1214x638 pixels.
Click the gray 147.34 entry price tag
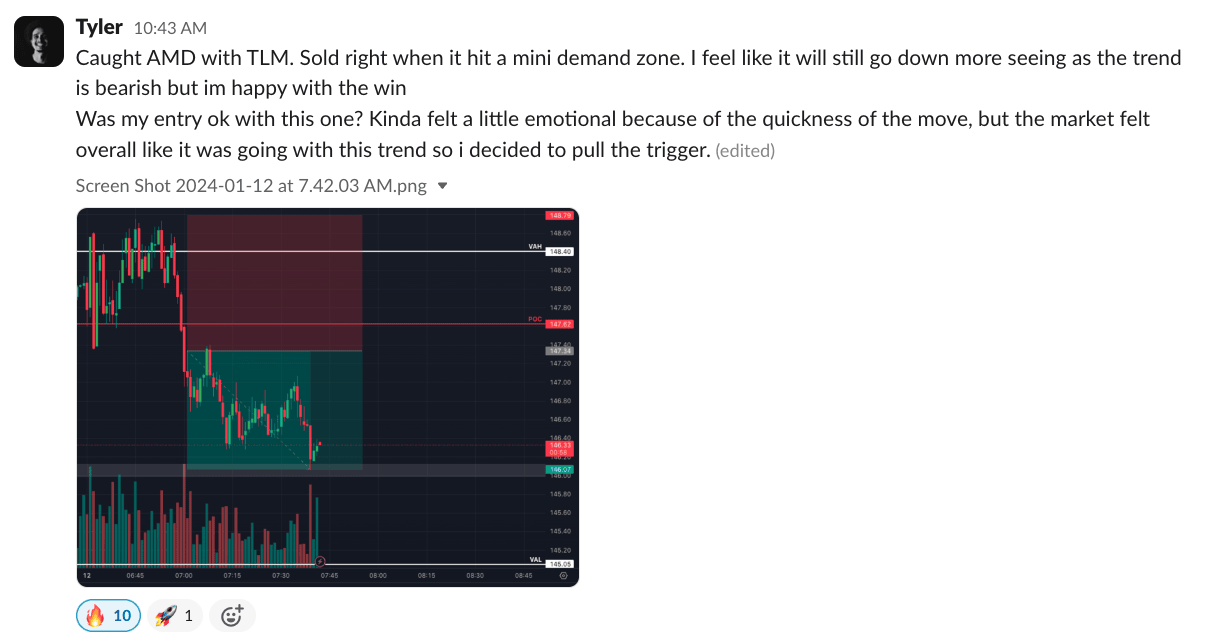coord(558,351)
